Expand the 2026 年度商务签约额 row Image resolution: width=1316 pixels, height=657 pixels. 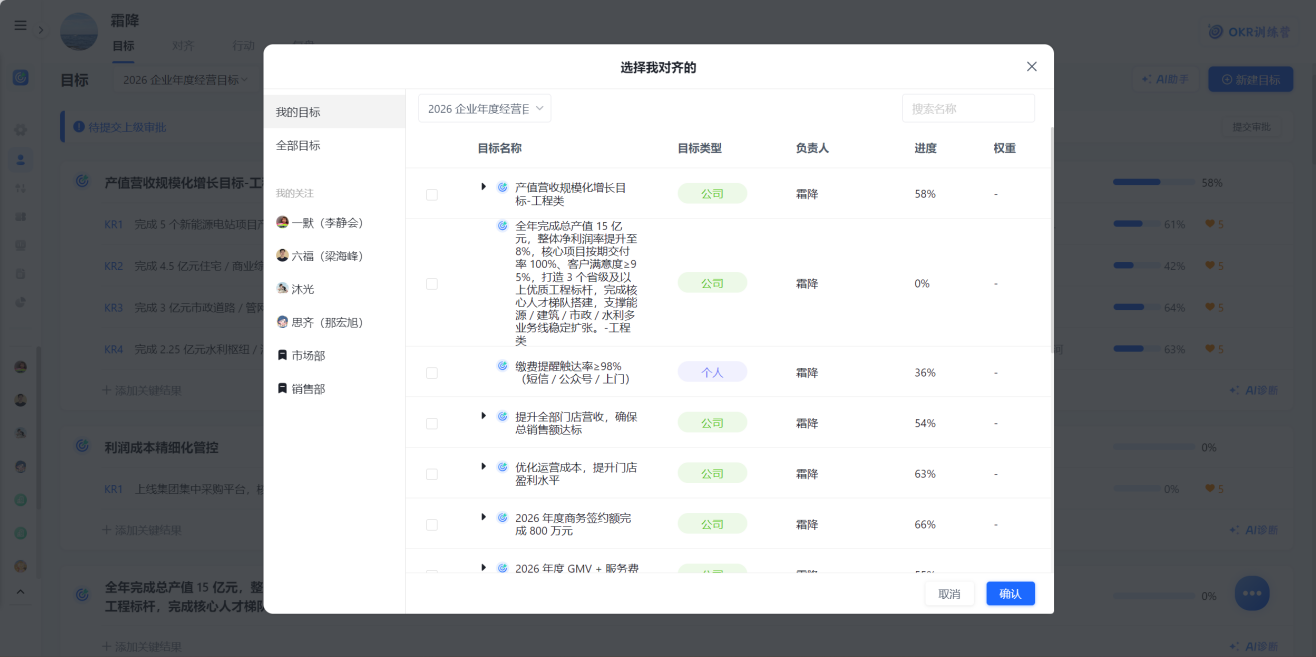point(484,517)
